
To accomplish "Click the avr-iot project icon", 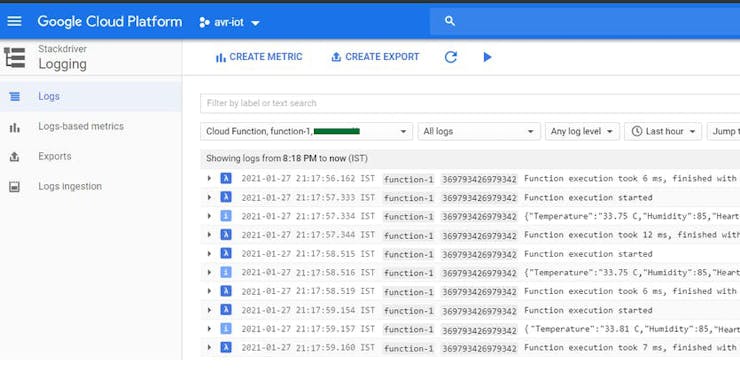I will (204, 22).
